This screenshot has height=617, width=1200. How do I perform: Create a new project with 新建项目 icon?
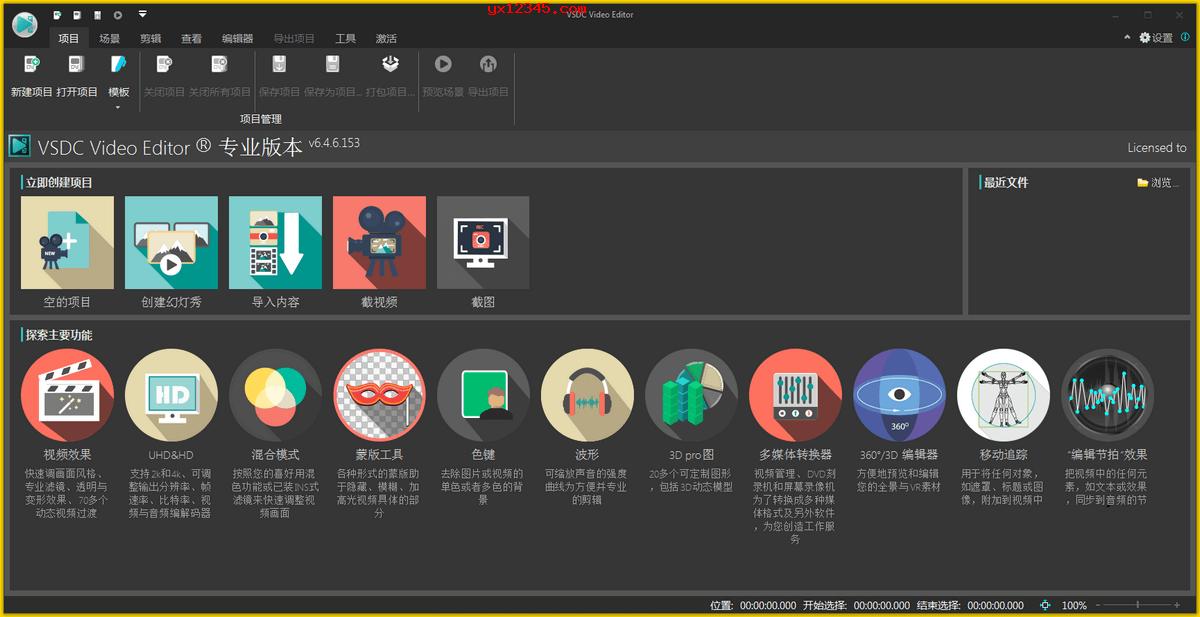(x=31, y=70)
